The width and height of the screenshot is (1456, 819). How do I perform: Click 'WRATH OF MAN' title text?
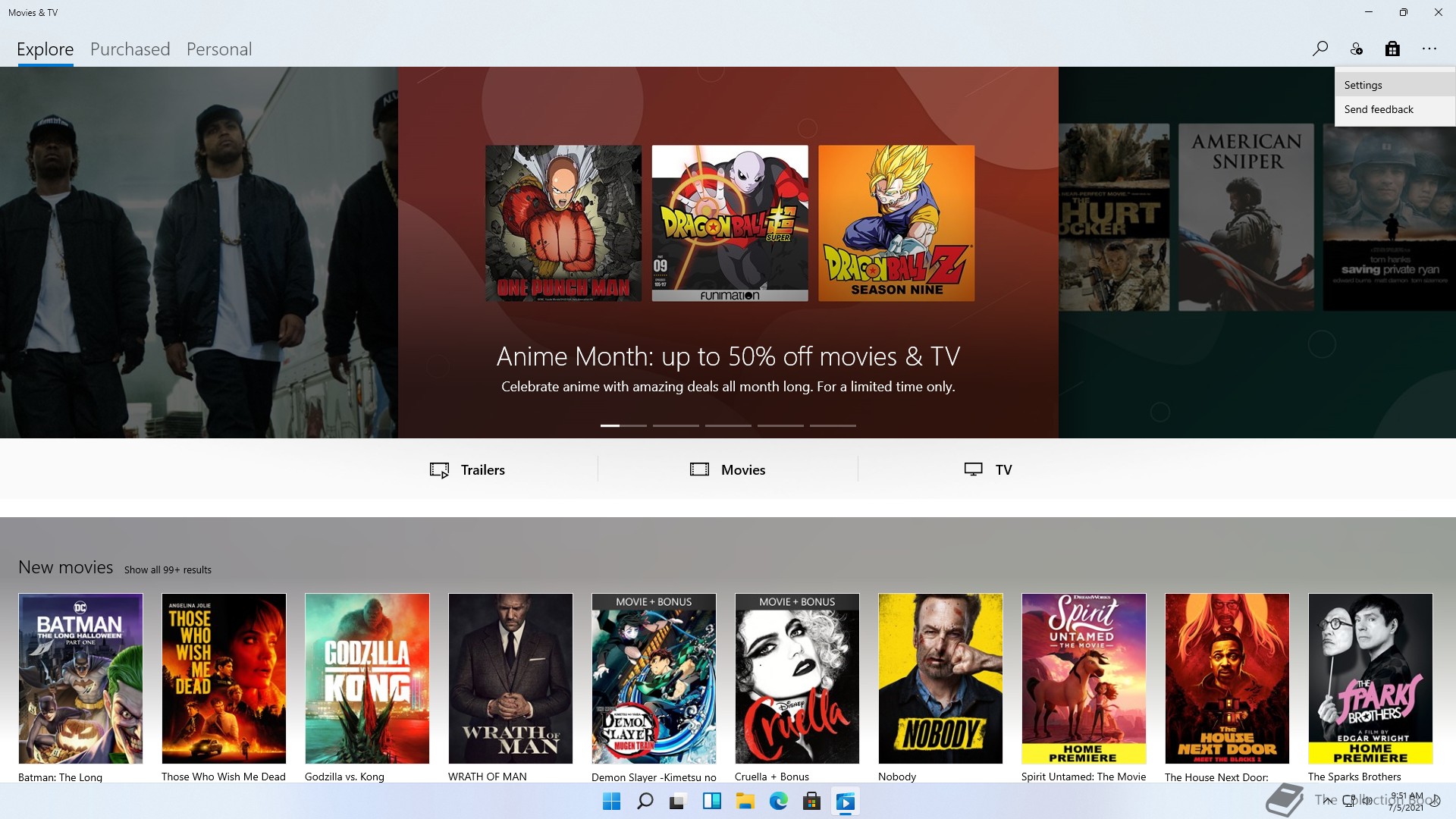tap(487, 777)
